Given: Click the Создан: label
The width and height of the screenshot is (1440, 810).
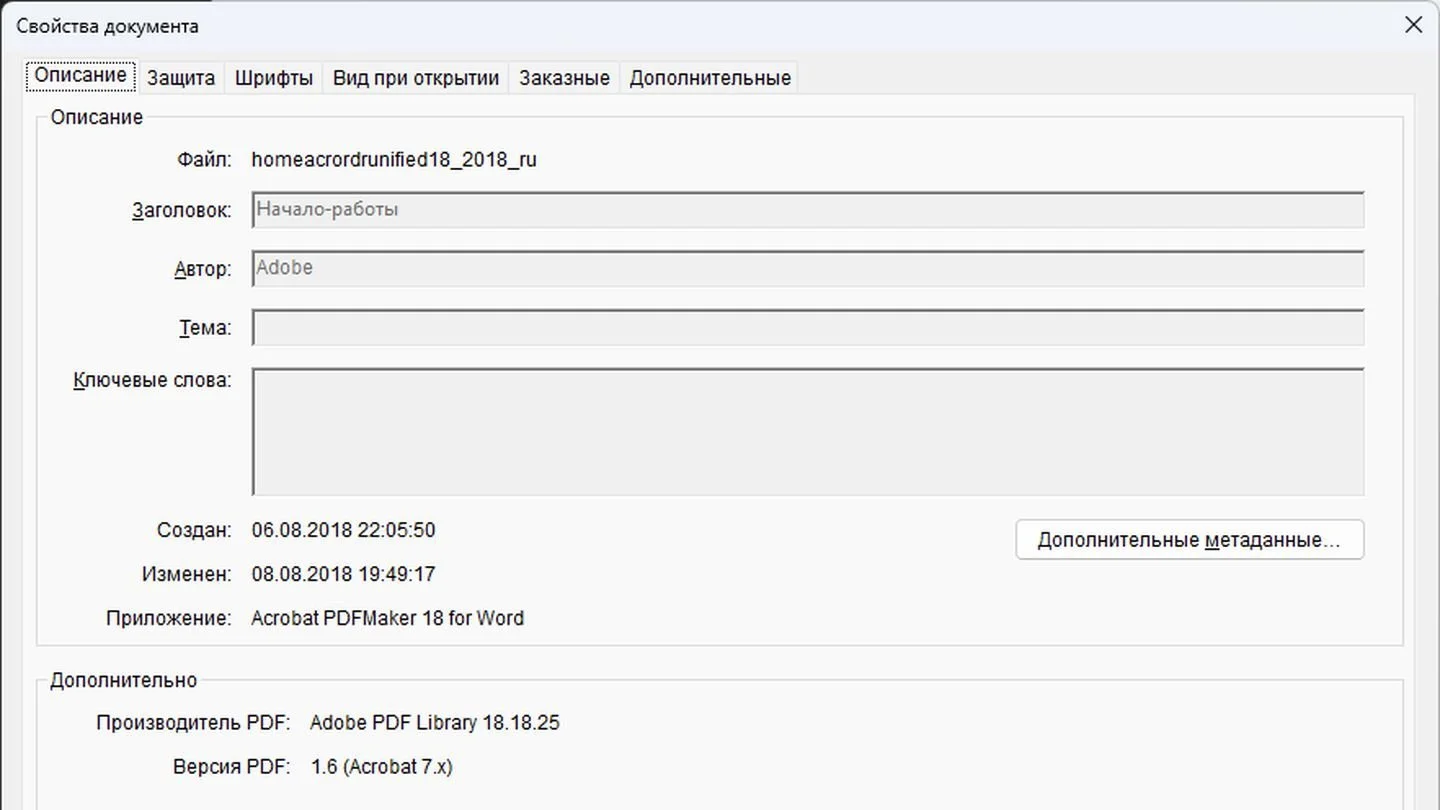Looking at the screenshot, I should click(x=194, y=530).
